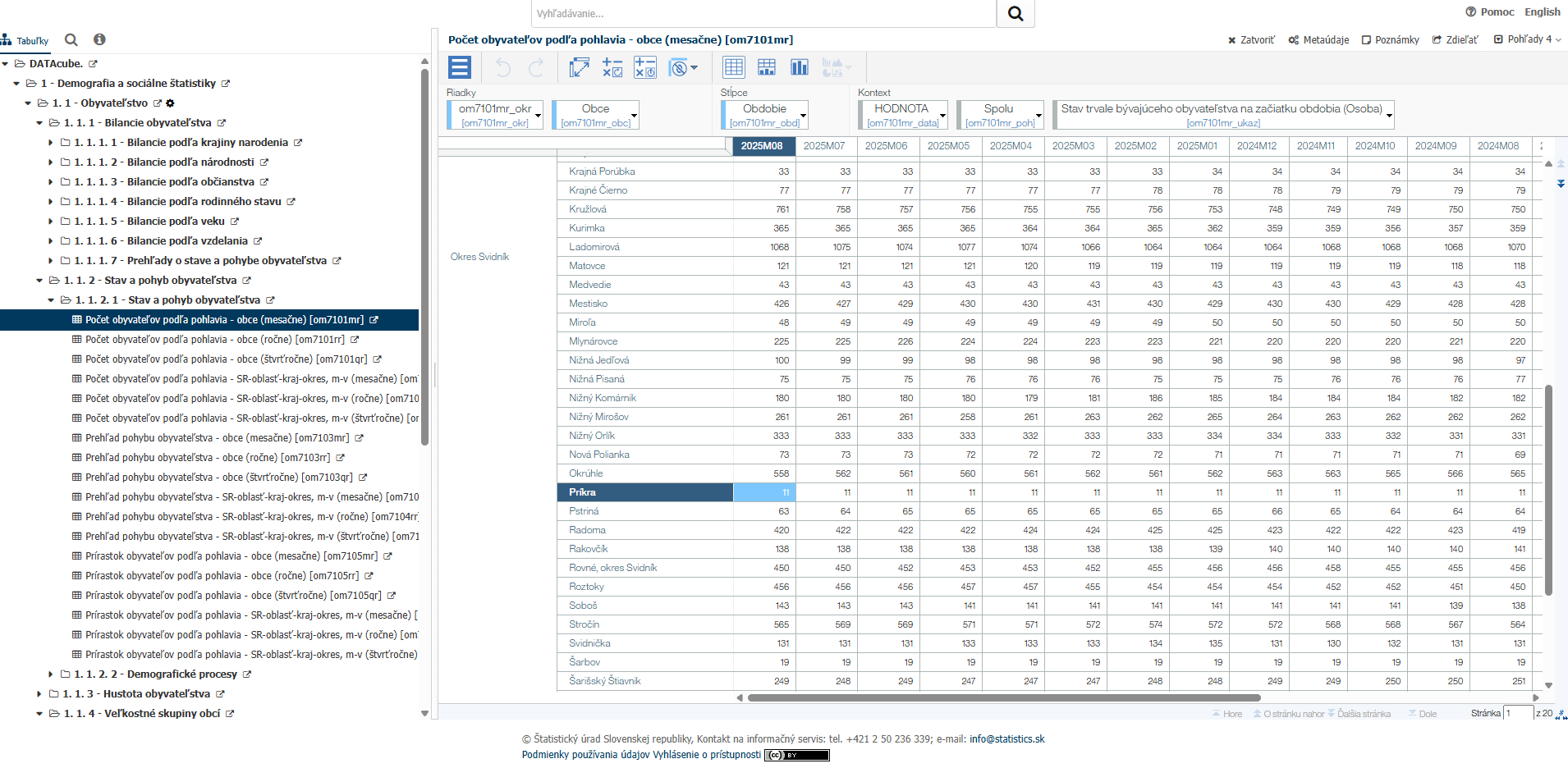Image resolution: width=1568 pixels, height=768 pixels.
Task: Click the search magnifier icon in sidebar
Action: [71, 39]
